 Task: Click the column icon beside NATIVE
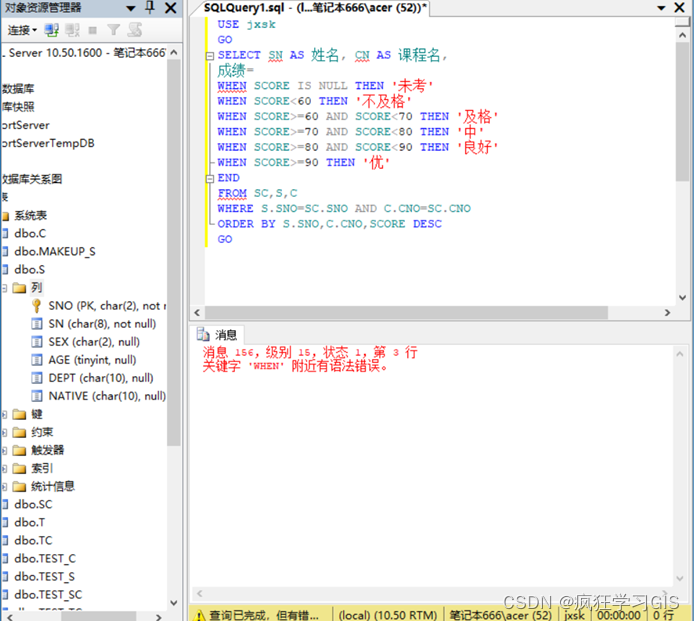[37, 396]
